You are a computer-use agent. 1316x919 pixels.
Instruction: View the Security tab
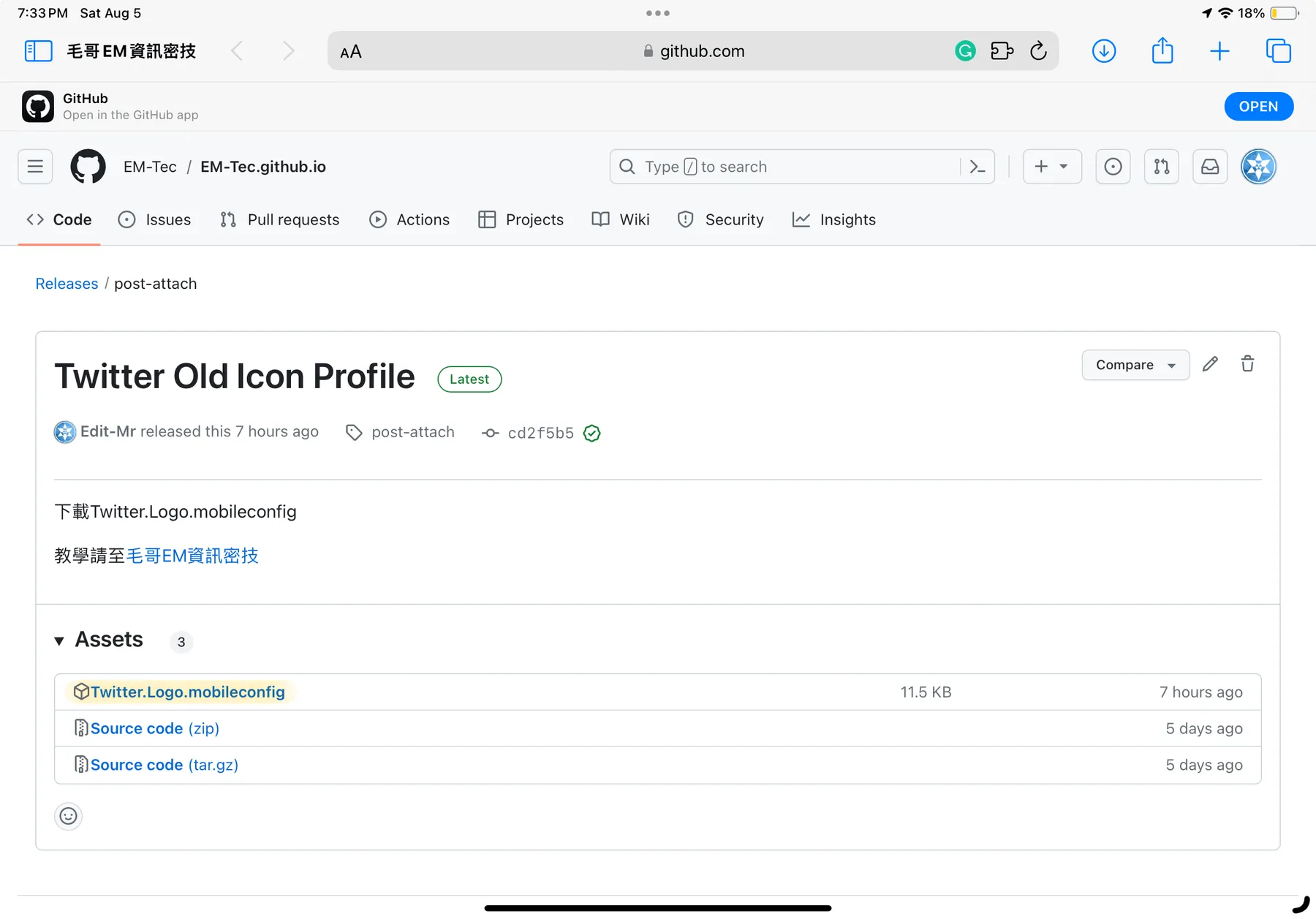click(720, 219)
